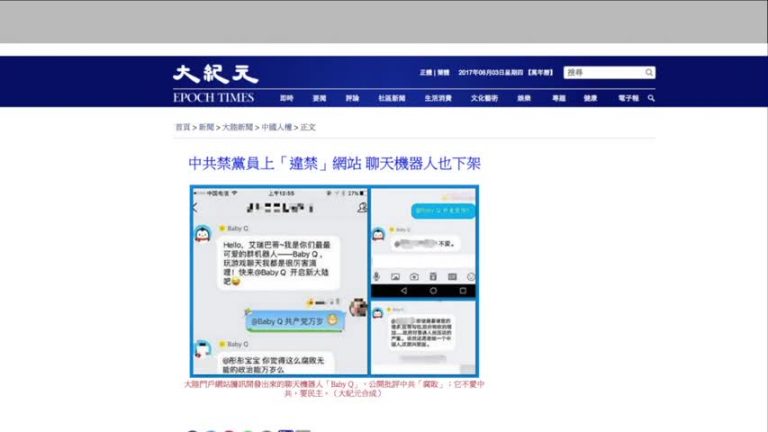Open the 評論 navigation menu item
Viewport: 768px width, 432px height.
[x=352, y=98]
